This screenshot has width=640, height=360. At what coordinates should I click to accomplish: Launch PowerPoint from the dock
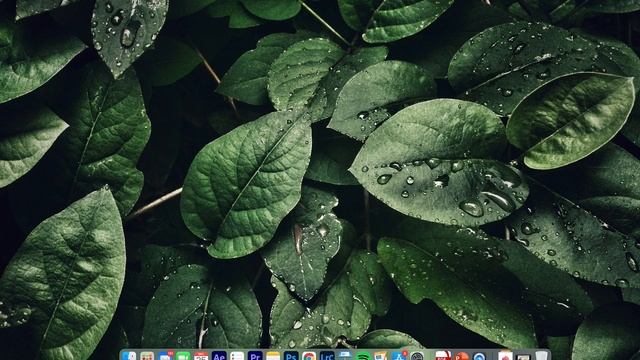(x=461, y=356)
